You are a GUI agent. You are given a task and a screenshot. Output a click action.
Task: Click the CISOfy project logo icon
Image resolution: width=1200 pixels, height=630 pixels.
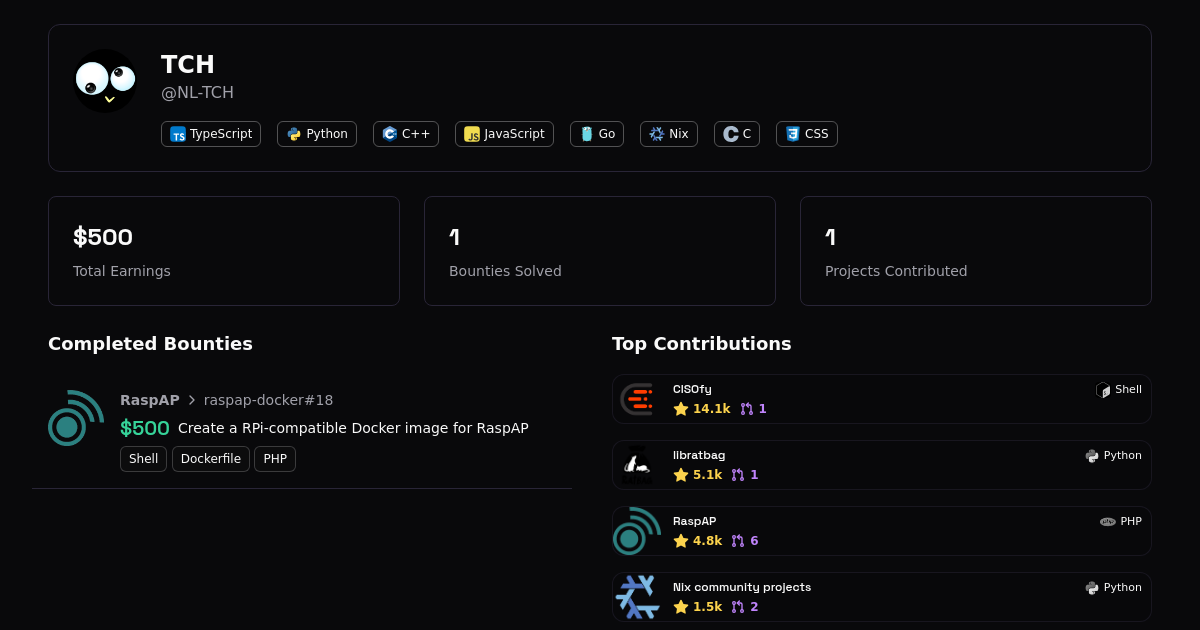[x=637, y=399]
